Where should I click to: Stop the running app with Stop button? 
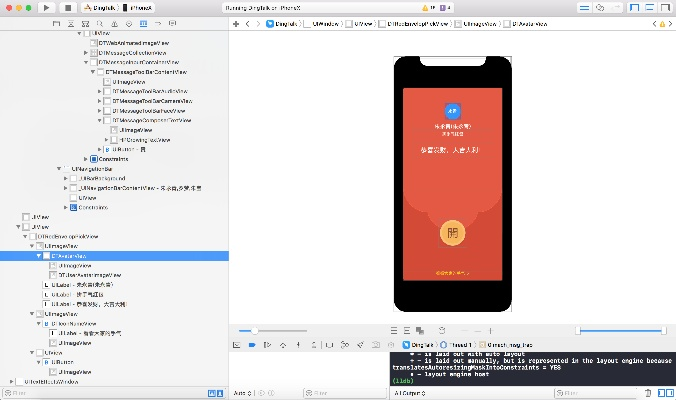[x=67, y=7]
